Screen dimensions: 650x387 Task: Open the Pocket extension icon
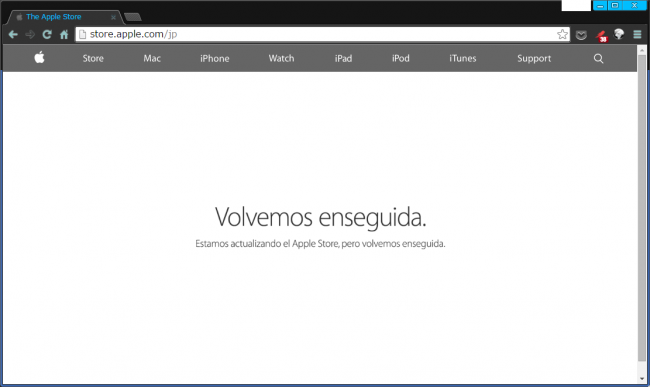coord(581,35)
